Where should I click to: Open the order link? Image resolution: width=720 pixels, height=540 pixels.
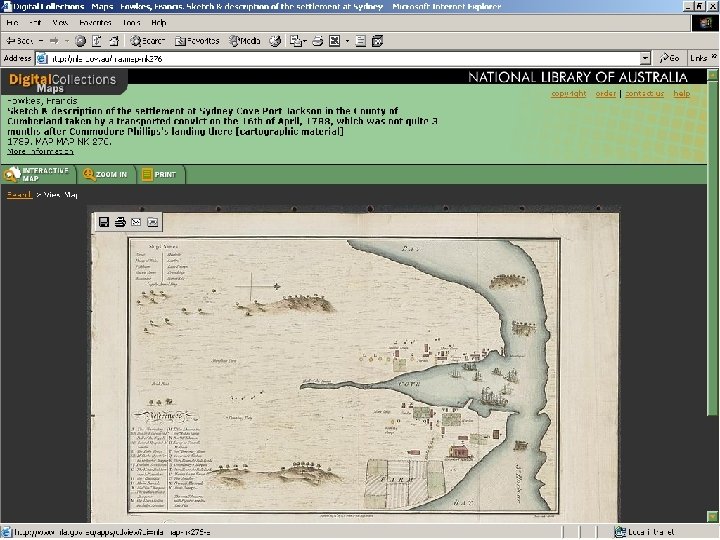pos(606,93)
